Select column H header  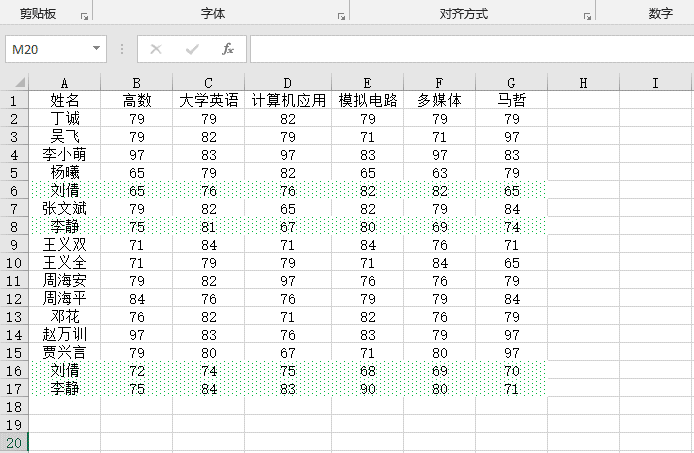pyautogui.click(x=583, y=83)
